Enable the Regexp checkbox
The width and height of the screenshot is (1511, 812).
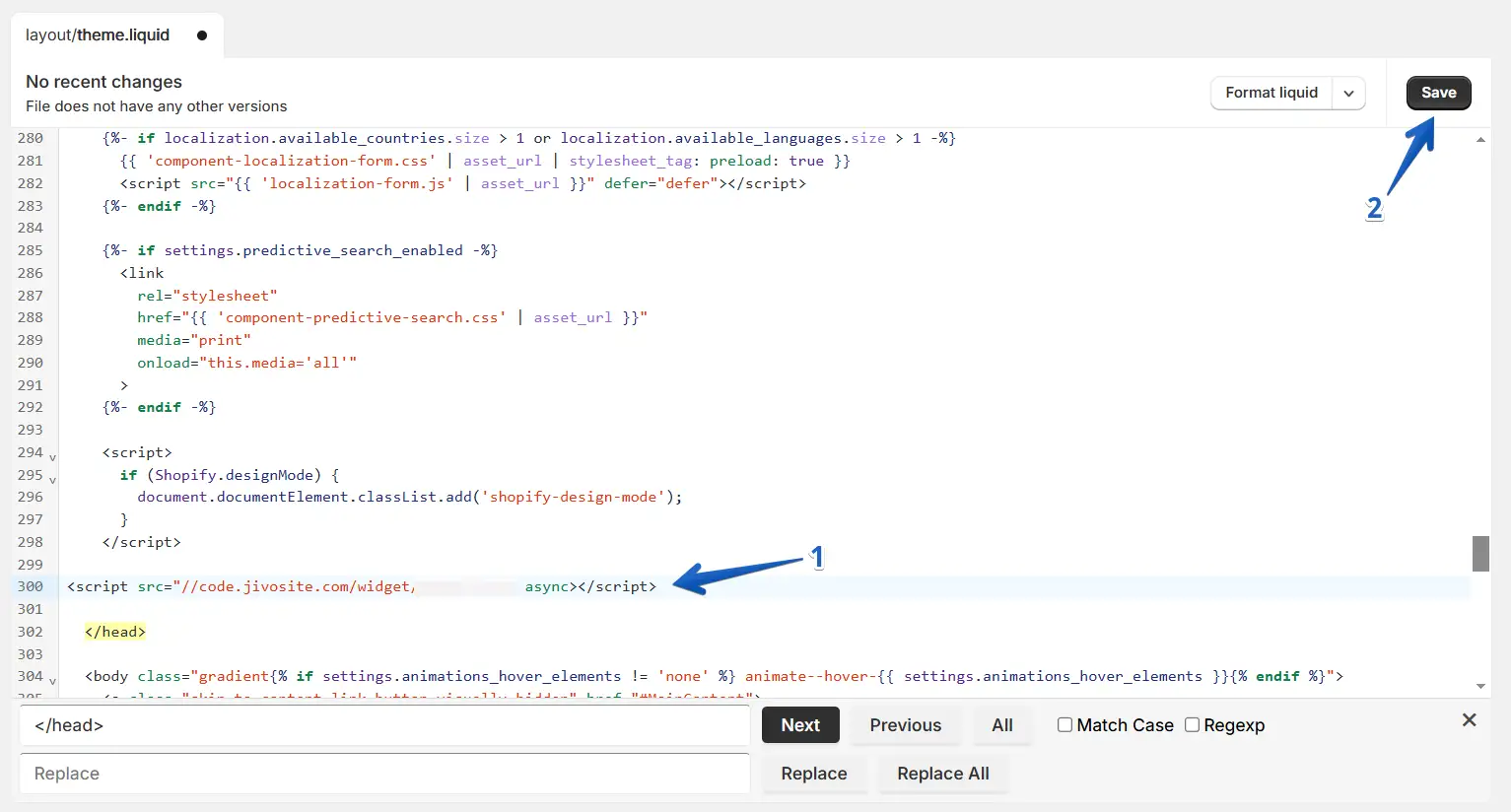tap(1192, 725)
